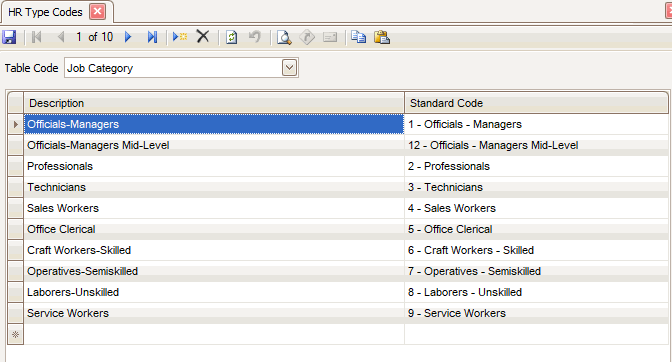Click the Refresh icon in toolbar
The height and width of the screenshot is (362, 672).
[x=231, y=37]
